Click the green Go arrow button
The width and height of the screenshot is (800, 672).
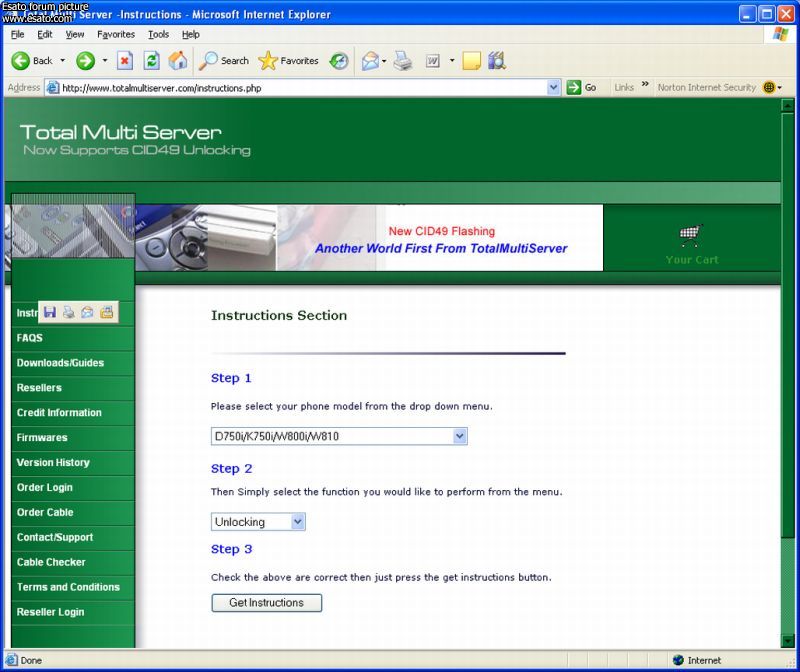574,87
